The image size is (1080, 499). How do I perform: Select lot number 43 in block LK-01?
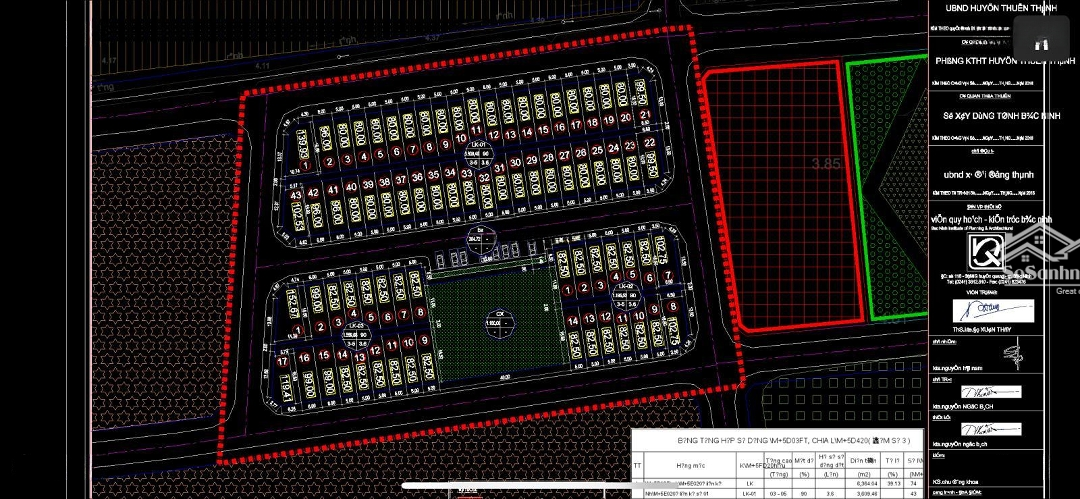pyautogui.click(x=296, y=194)
